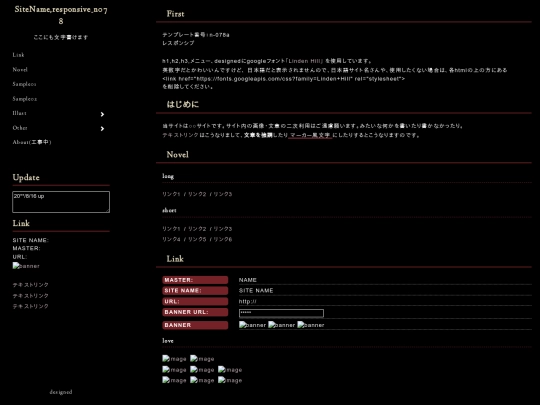Click the BANNER URL: red label
This screenshot has height=405, width=540.
pyautogui.click(x=195, y=312)
